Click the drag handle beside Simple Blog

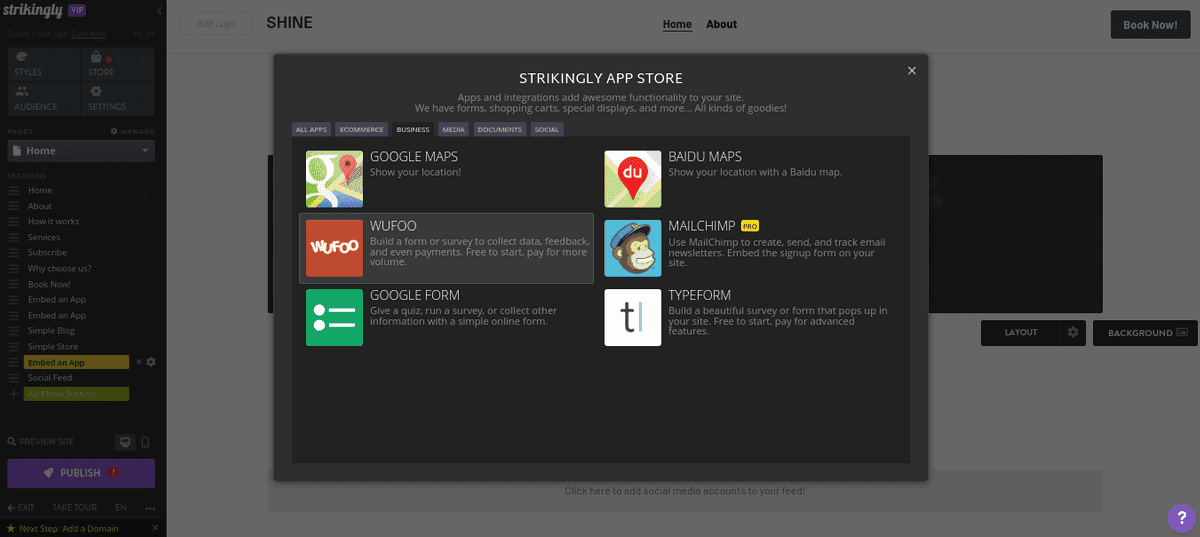coord(14,331)
